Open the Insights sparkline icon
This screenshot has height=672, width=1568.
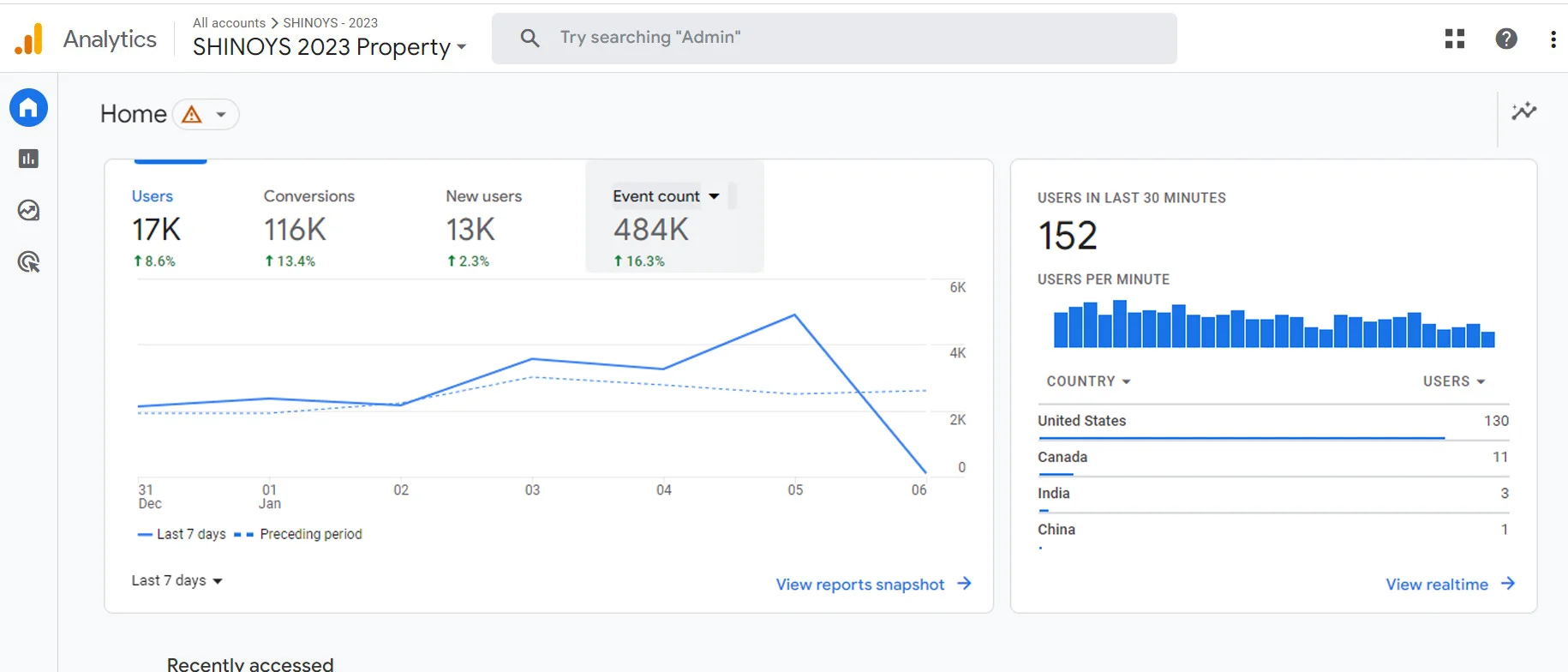[x=1524, y=111]
